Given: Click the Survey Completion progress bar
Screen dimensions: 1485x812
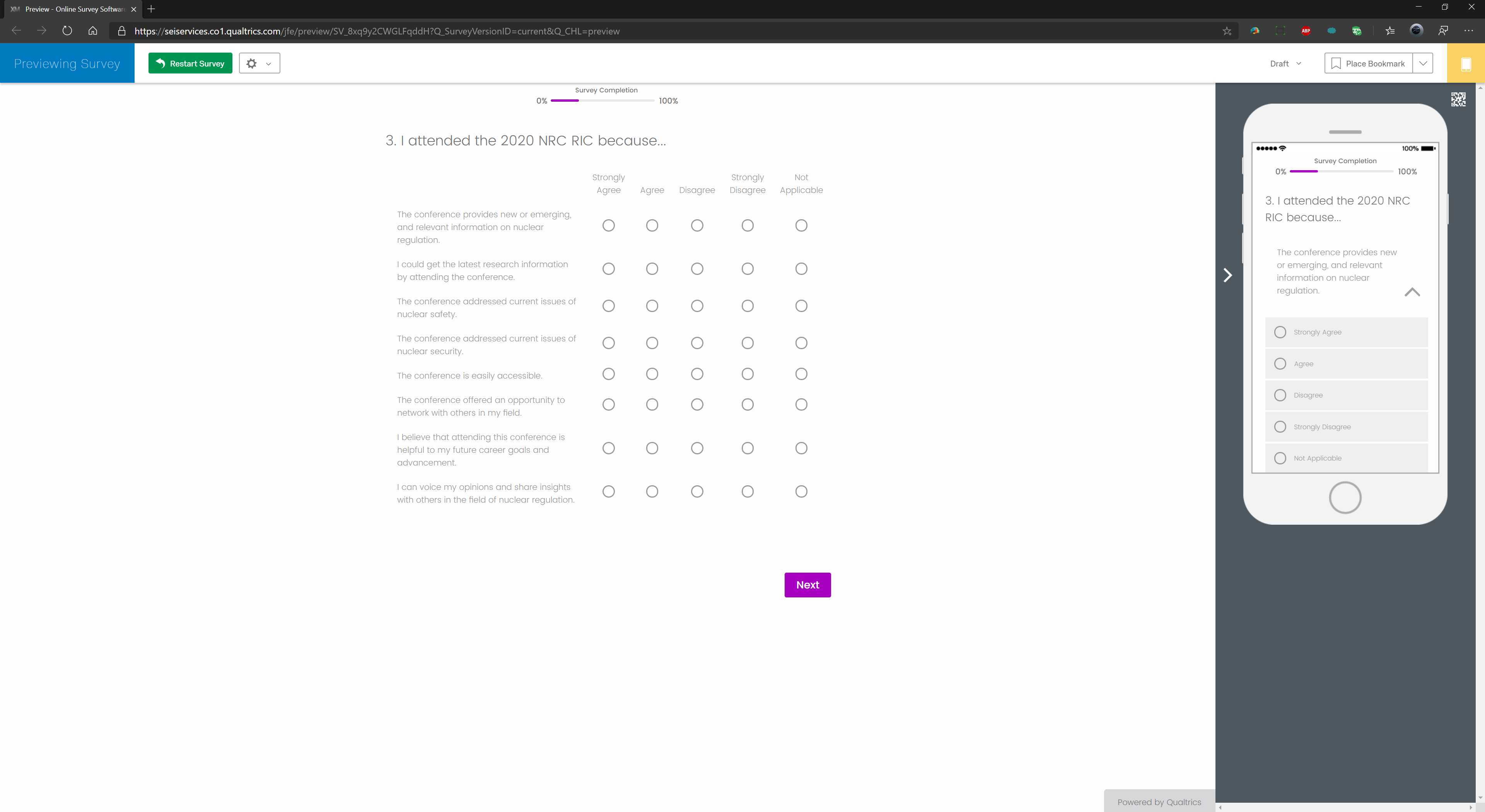Looking at the screenshot, I should tap(602, 101).
